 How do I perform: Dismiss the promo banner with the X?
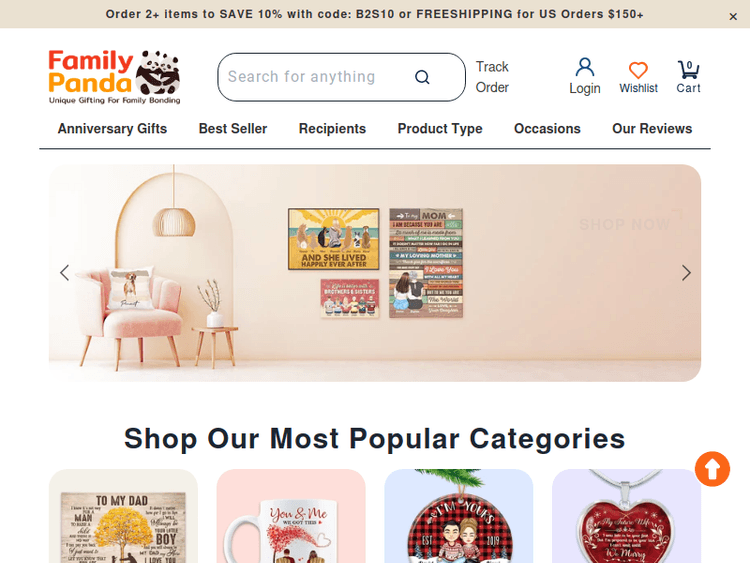(x=733, y=17)
